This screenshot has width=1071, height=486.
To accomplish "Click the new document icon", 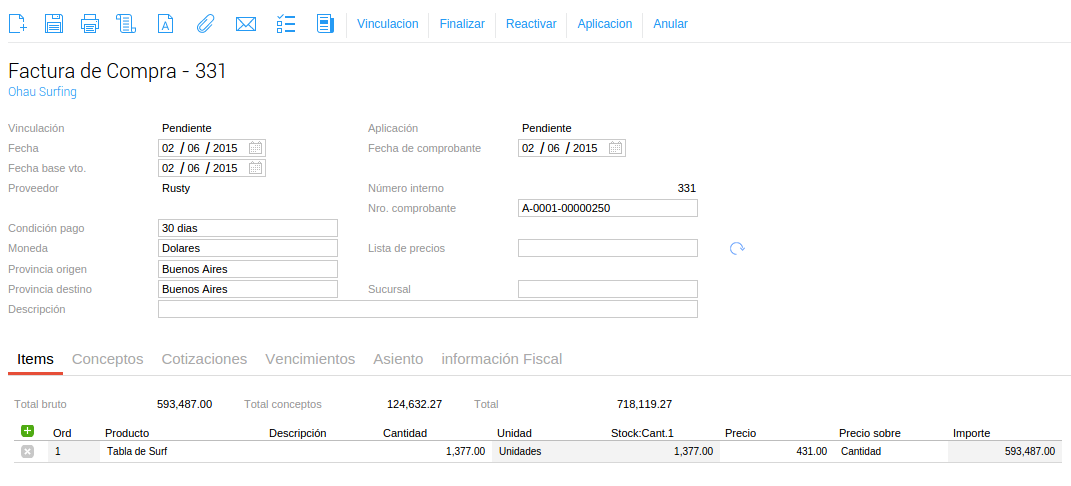I will pos(18,24).
